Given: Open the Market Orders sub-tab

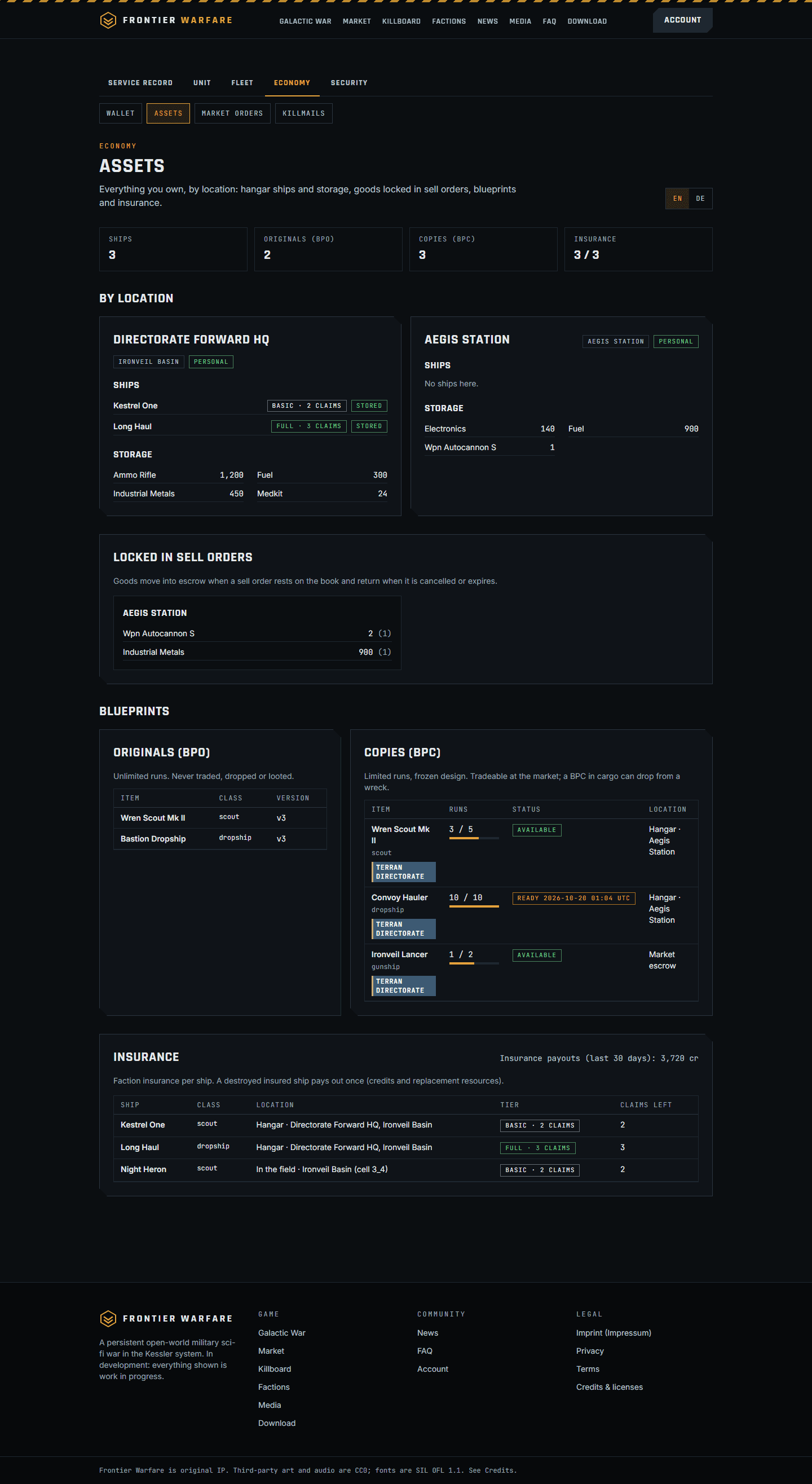Looking at the screenshot, I should pyautogui.click(x=232, y=113).
